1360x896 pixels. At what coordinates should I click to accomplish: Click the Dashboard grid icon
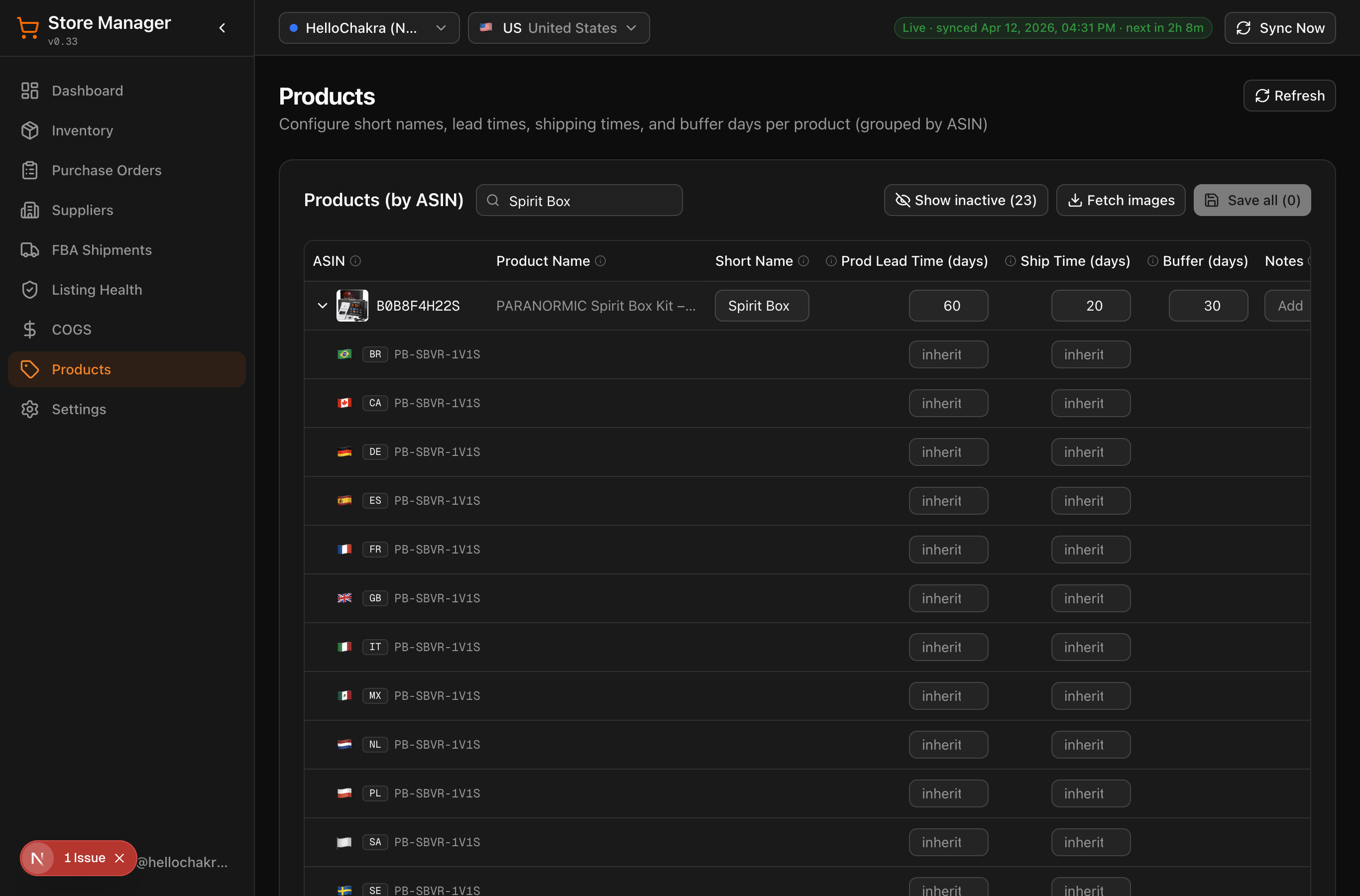pos(30,90)
